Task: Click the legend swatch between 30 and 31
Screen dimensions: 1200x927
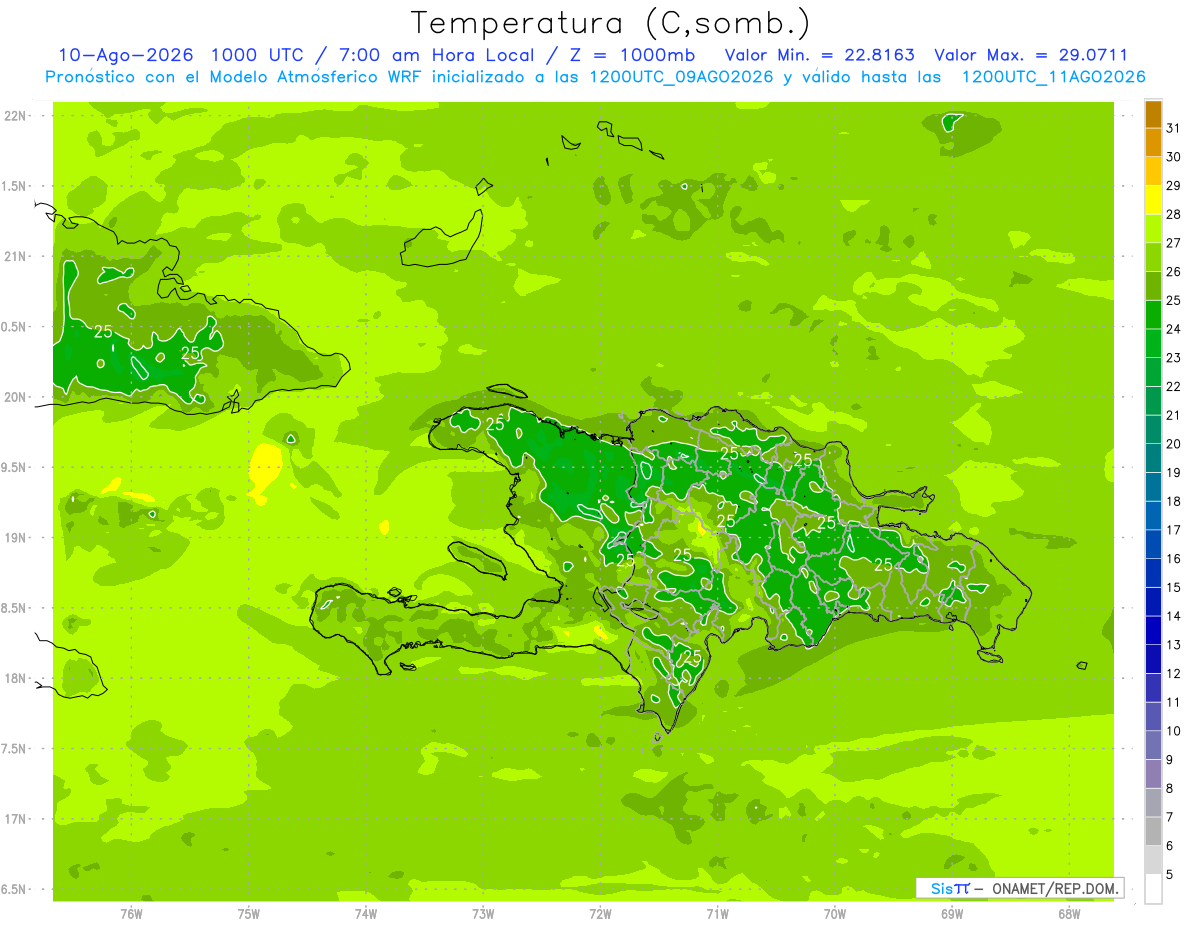Action: [x=1153, y=142]
